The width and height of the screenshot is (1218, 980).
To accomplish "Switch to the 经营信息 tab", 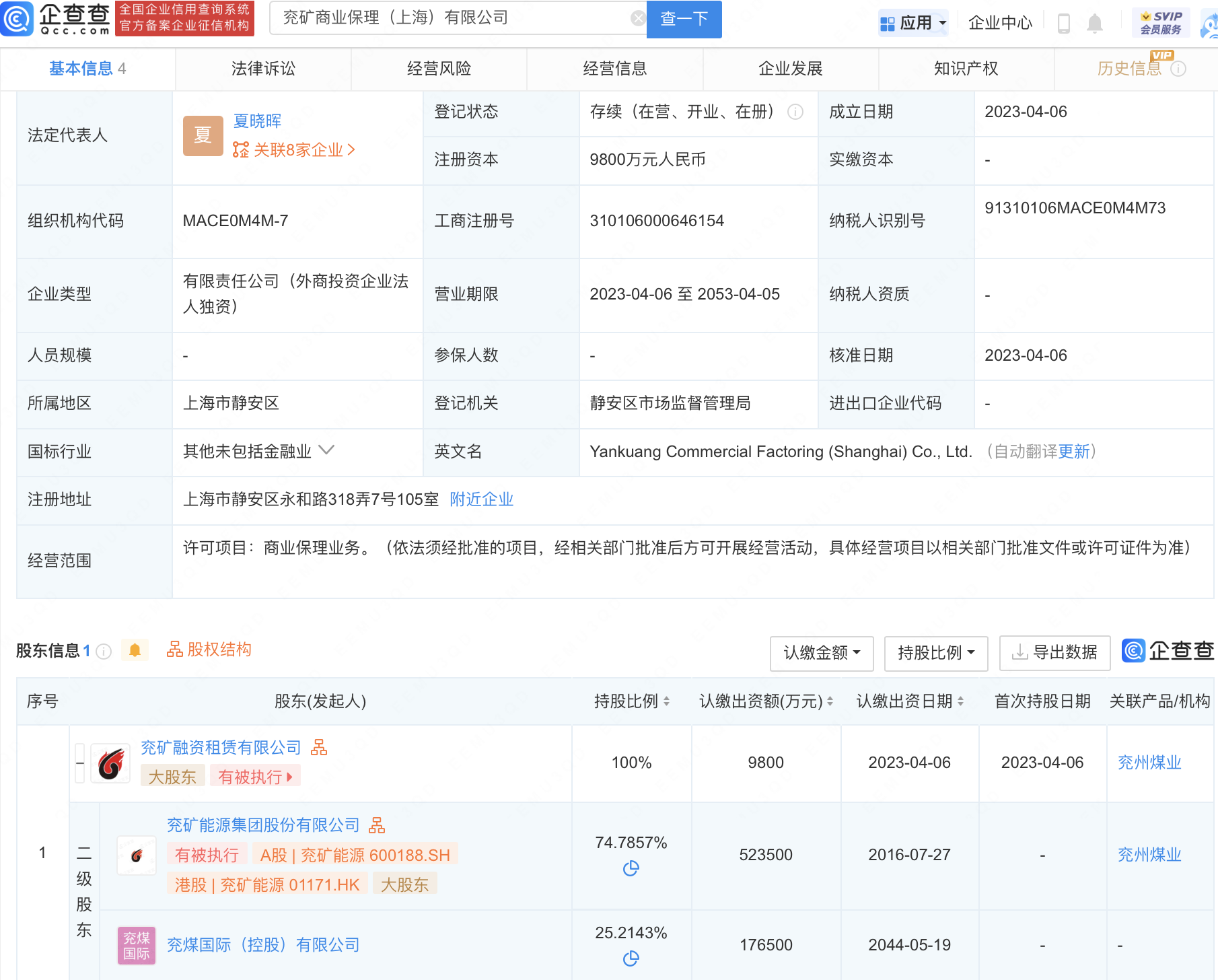I will tap(614, 69).
